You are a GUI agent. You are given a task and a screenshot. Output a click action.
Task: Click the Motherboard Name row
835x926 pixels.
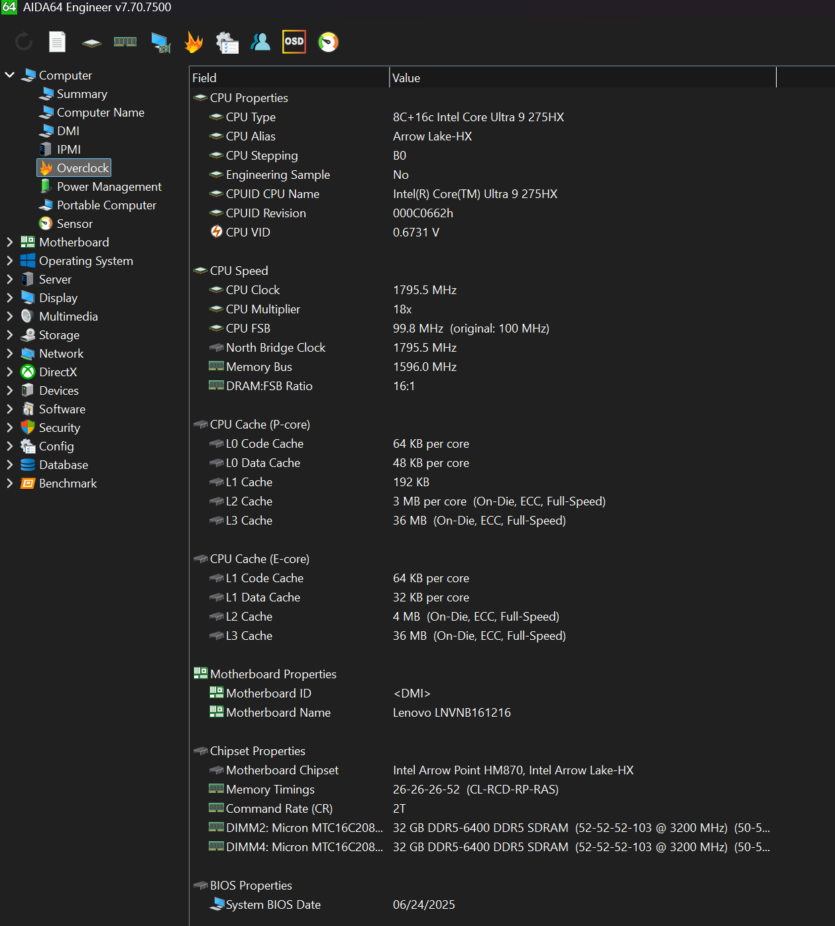483,712
